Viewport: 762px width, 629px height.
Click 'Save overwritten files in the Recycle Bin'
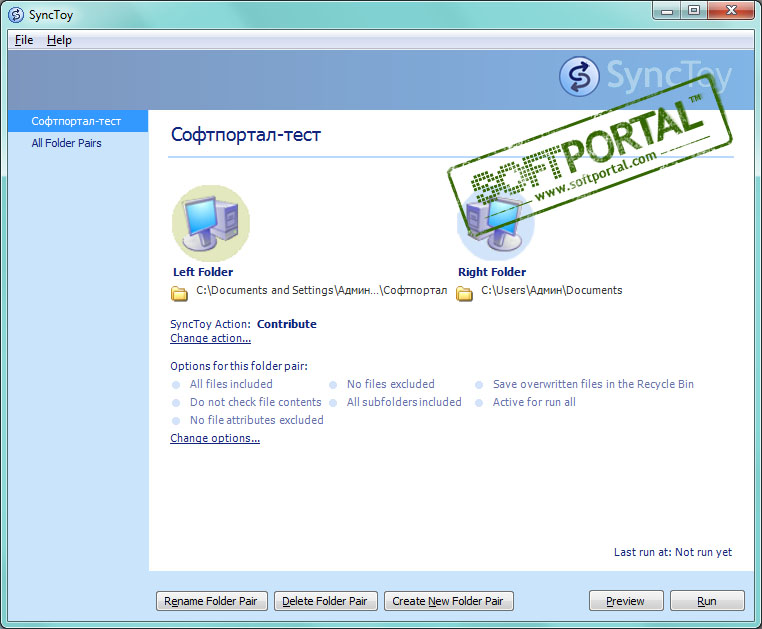[593, 384]
